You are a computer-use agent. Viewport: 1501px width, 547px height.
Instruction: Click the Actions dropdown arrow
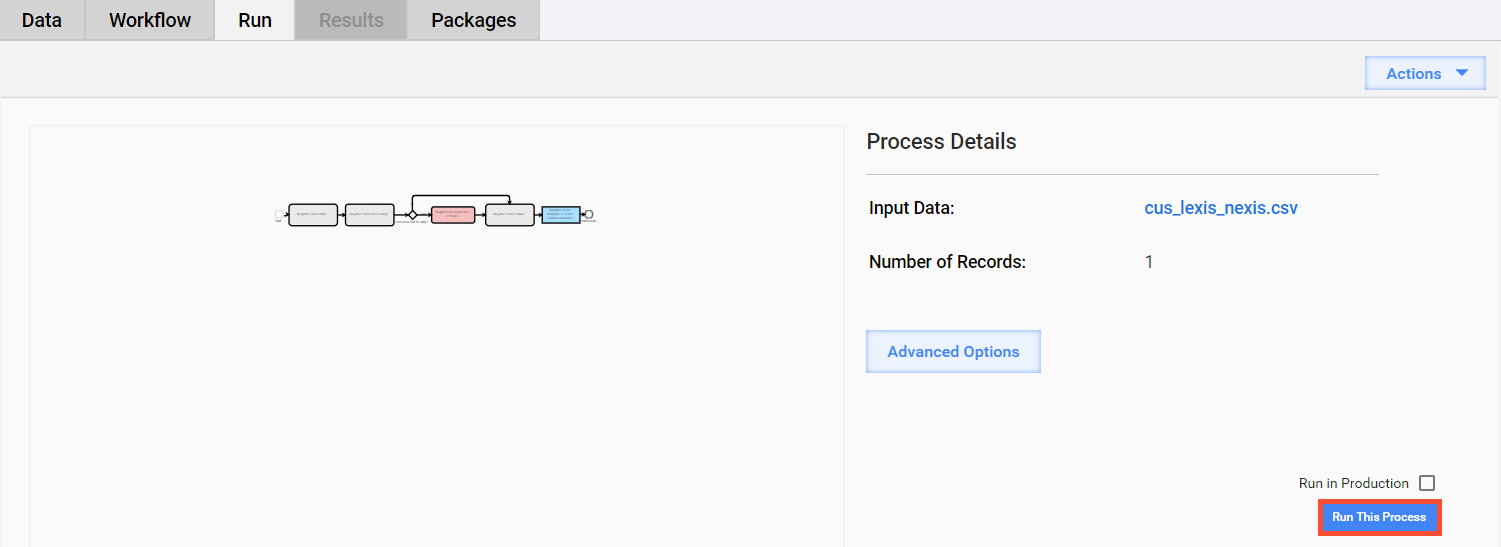pyautogui.click(x=1461, y=73)
